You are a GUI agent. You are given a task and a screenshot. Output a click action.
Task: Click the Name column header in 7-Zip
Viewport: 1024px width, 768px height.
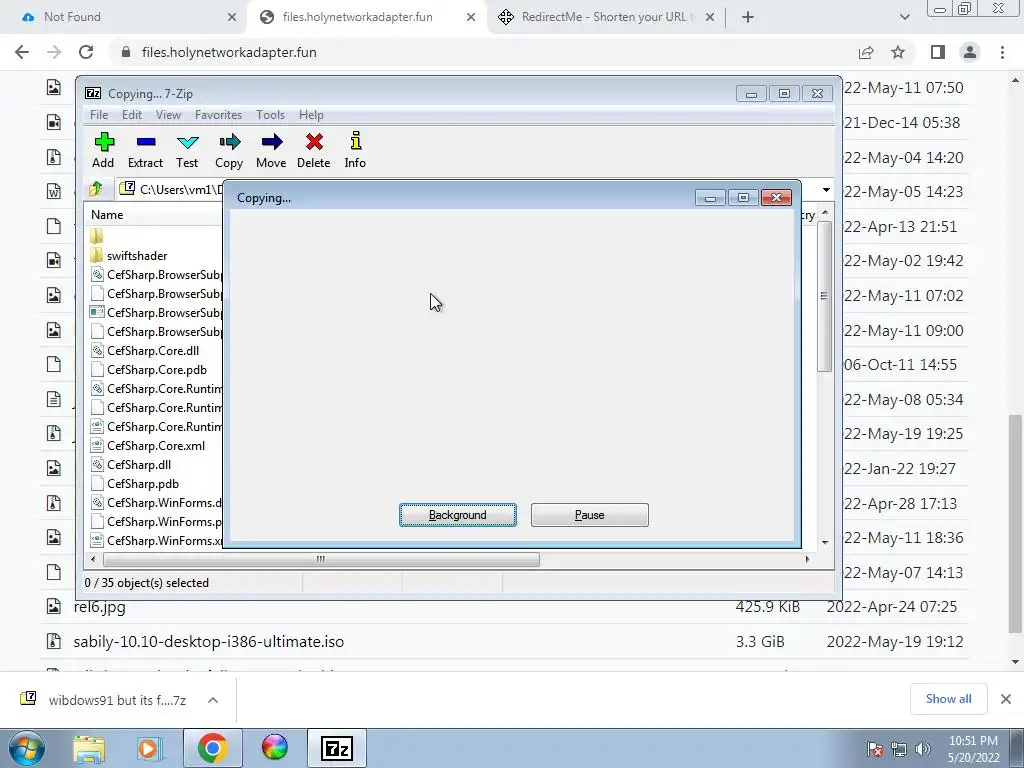[106, 215]
